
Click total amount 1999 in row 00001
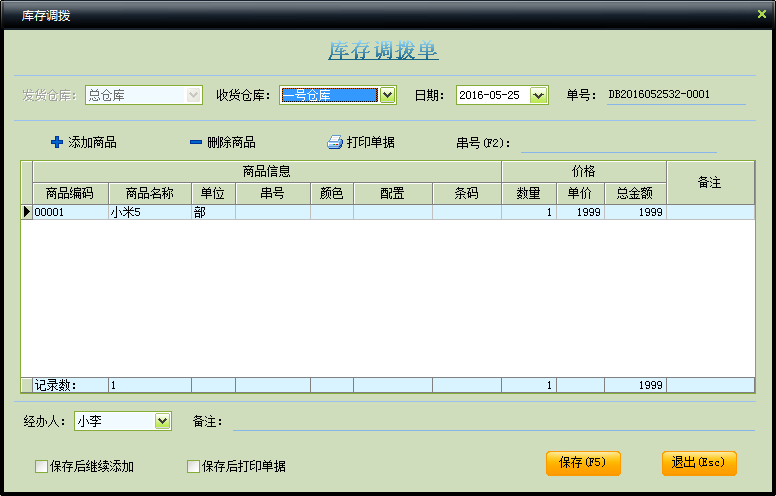pos(635,212)
